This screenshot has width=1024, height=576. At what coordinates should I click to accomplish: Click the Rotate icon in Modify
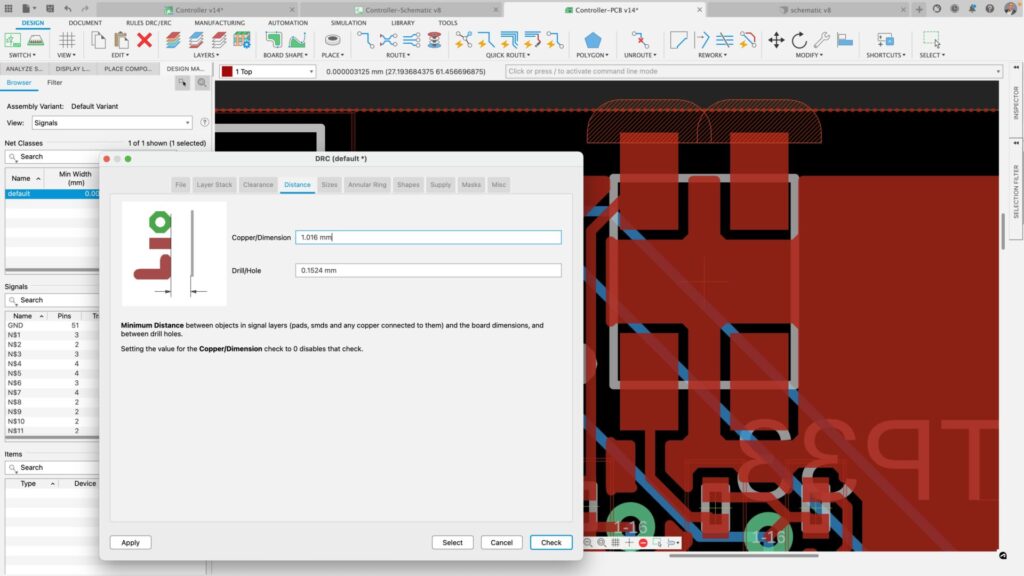799,40
